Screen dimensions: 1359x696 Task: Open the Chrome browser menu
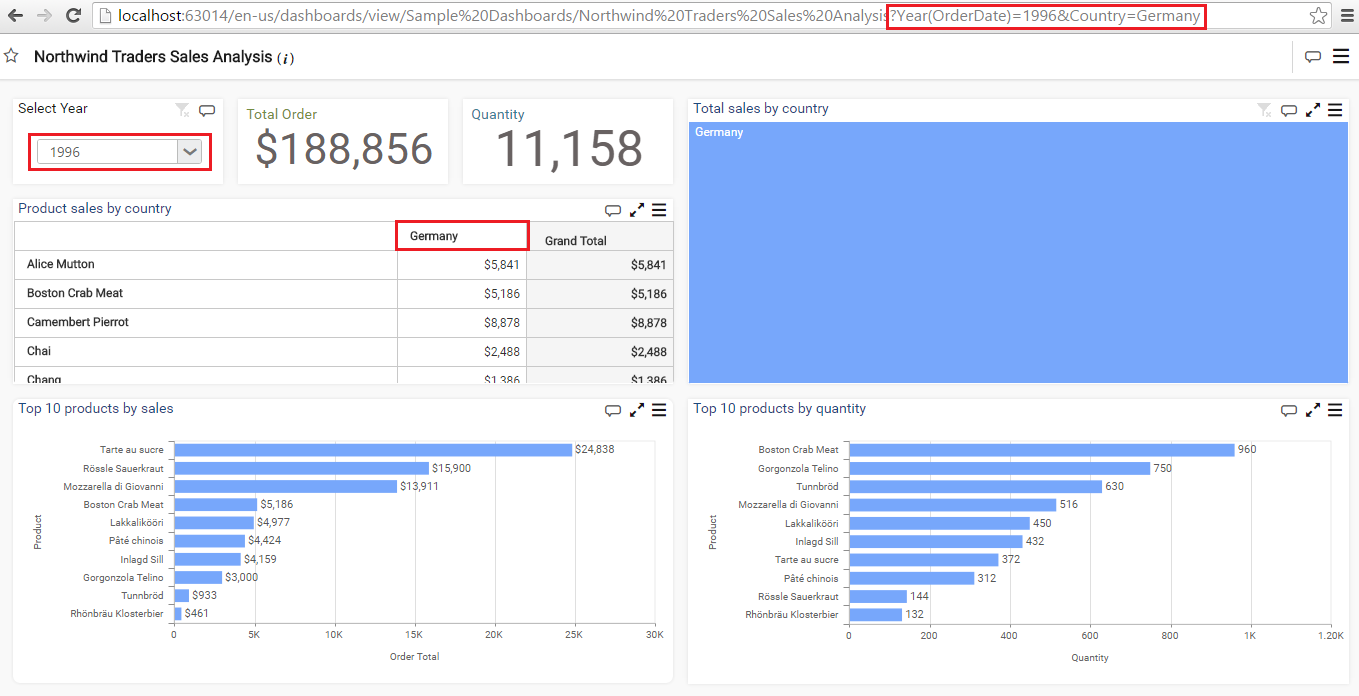(x=1347, y=16)
